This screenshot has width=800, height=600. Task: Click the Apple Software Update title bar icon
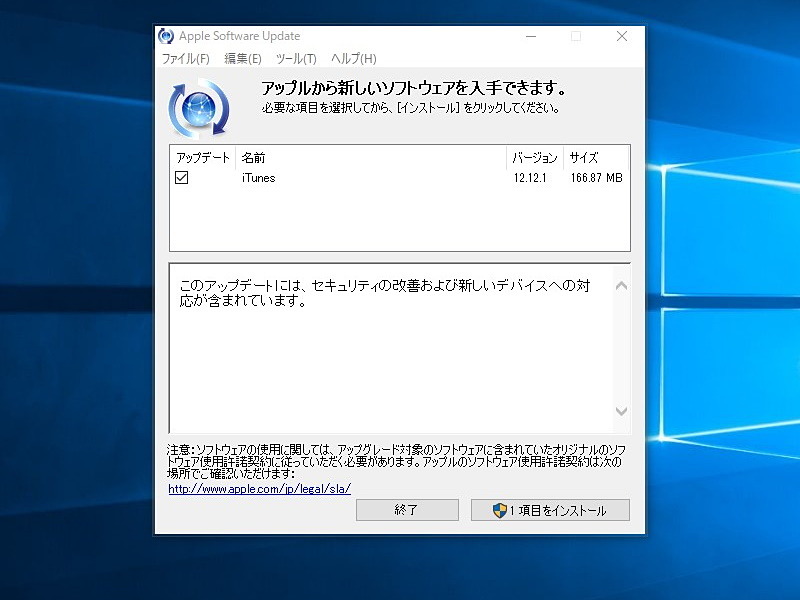(166, 36)
